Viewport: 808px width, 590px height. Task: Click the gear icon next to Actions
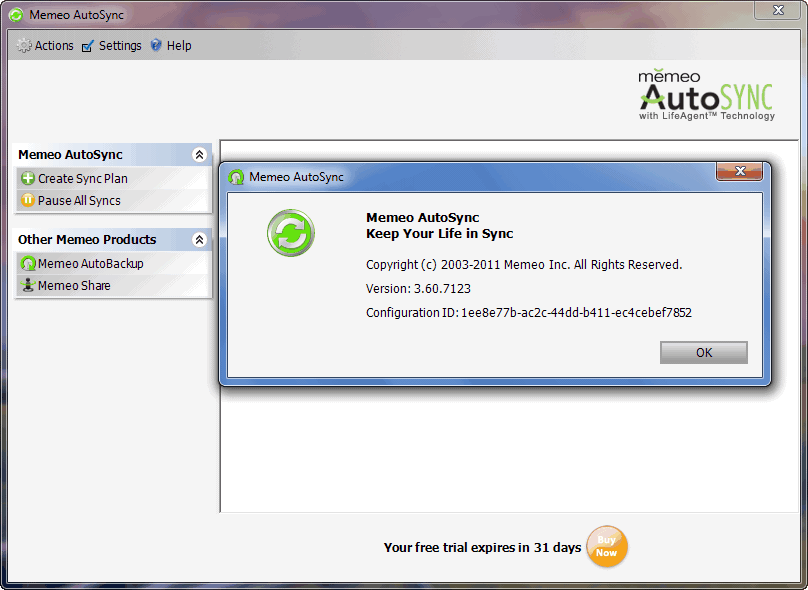tap(23, 45)
